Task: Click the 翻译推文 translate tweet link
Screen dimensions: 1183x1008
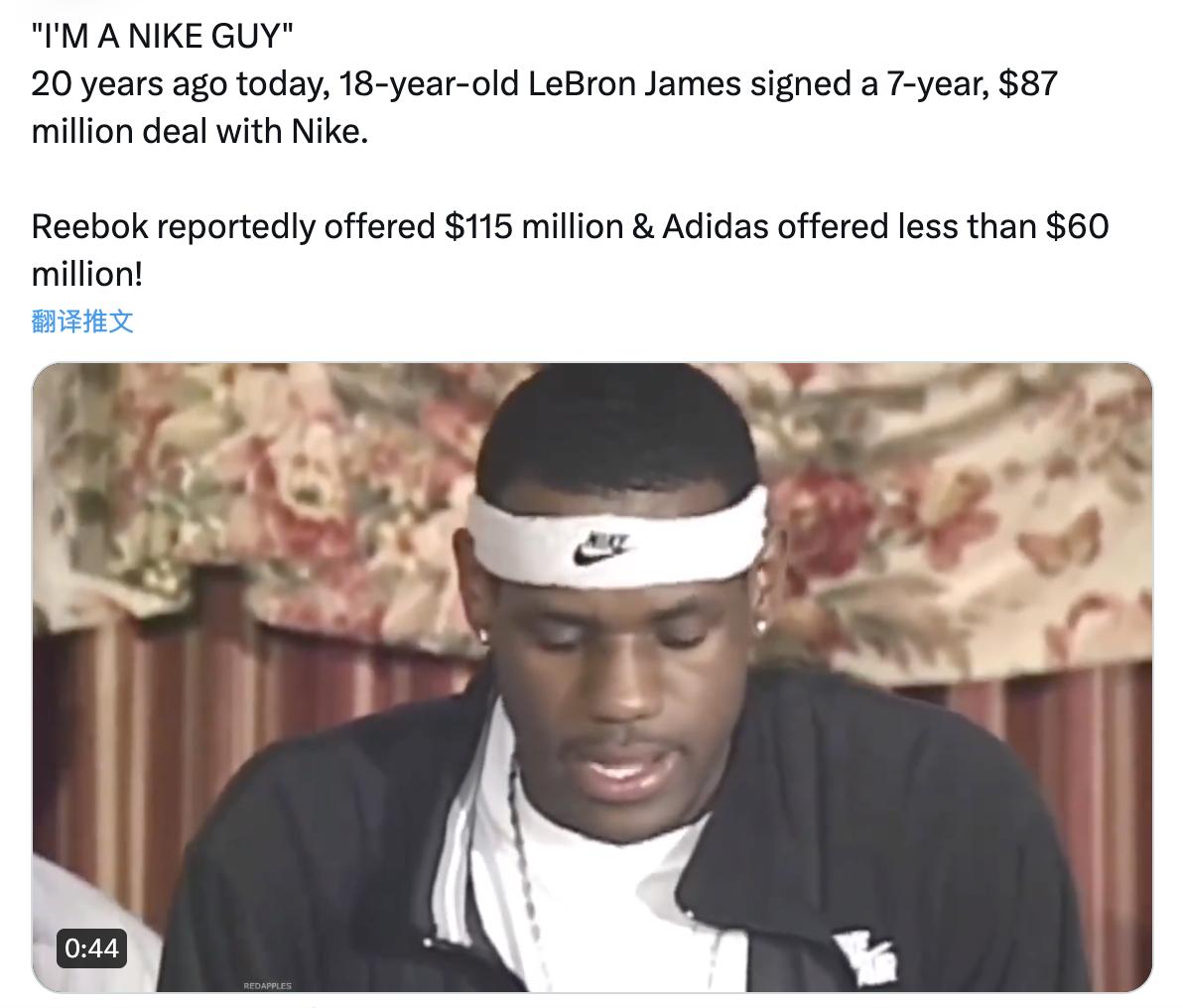Action: click(82, 321)
